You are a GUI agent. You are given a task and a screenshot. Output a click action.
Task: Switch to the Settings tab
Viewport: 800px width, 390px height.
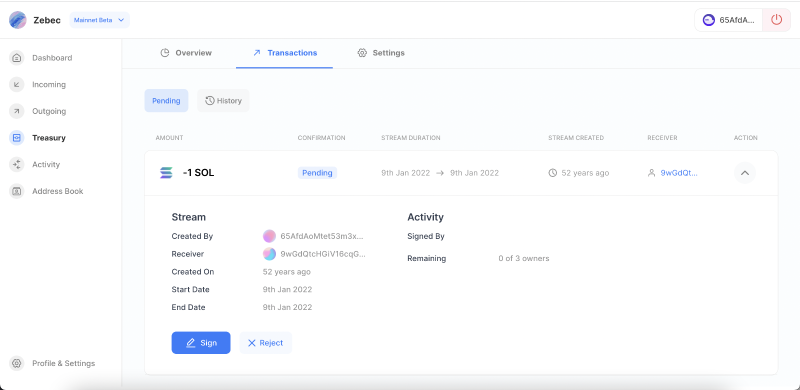(381, 53)
